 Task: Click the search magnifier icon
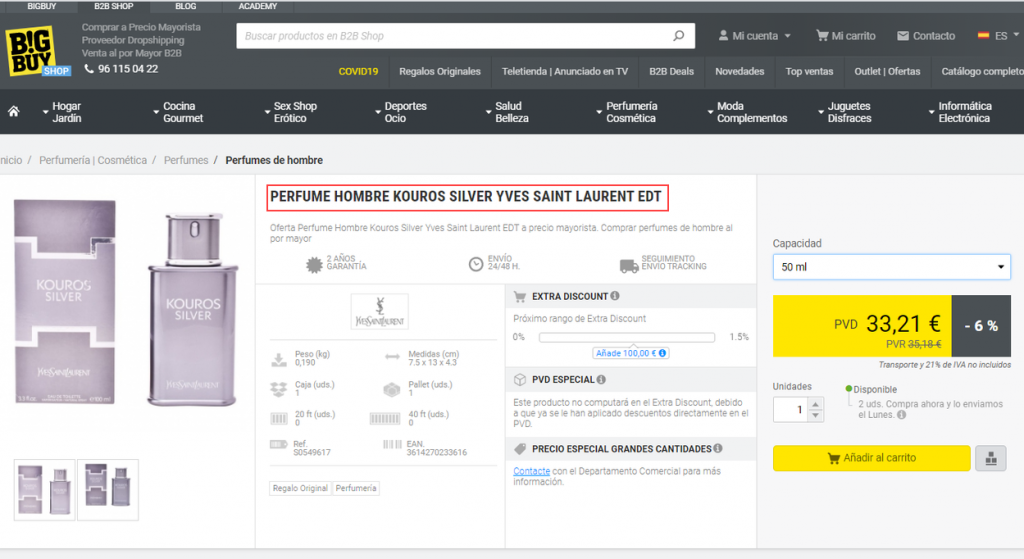pyautogui.click(x=678, y=36)
